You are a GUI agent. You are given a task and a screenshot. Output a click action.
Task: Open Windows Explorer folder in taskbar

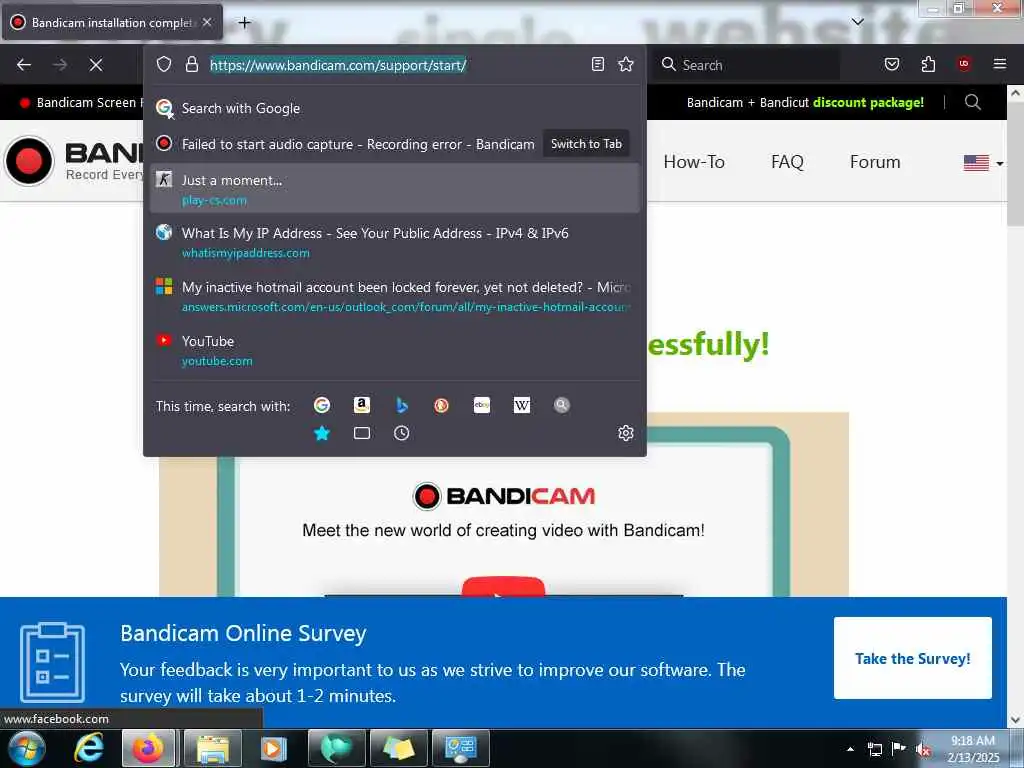coord(212,748)
